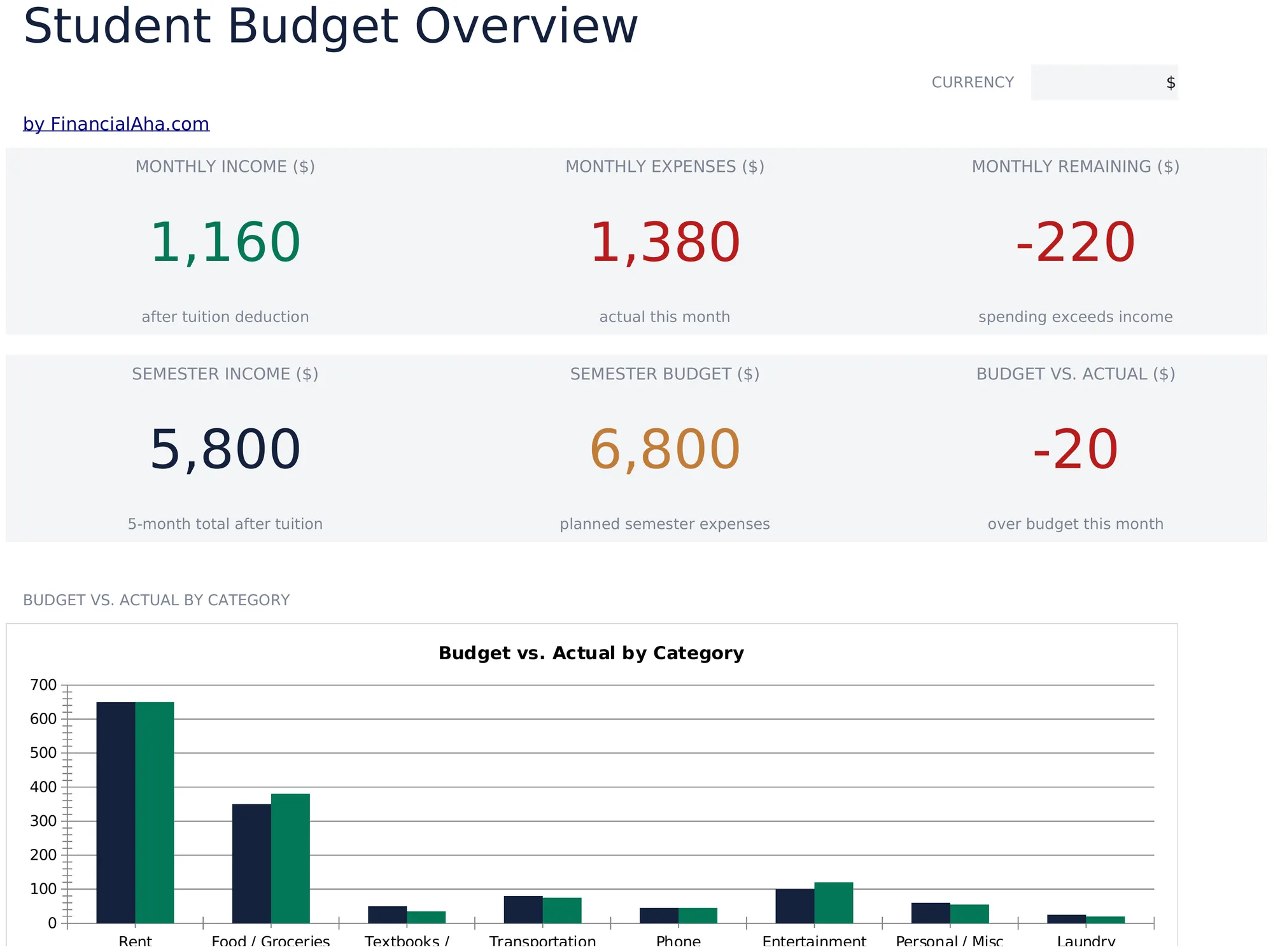This screenshot has width=1273, height=952.
Task: Click the 'spending exceeds income' note
Action: 1076,317
